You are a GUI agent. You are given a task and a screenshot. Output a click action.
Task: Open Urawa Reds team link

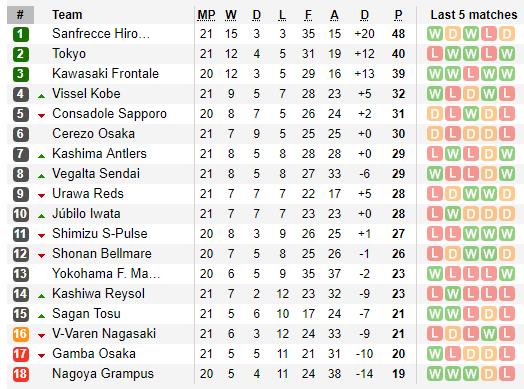[88, 193]
